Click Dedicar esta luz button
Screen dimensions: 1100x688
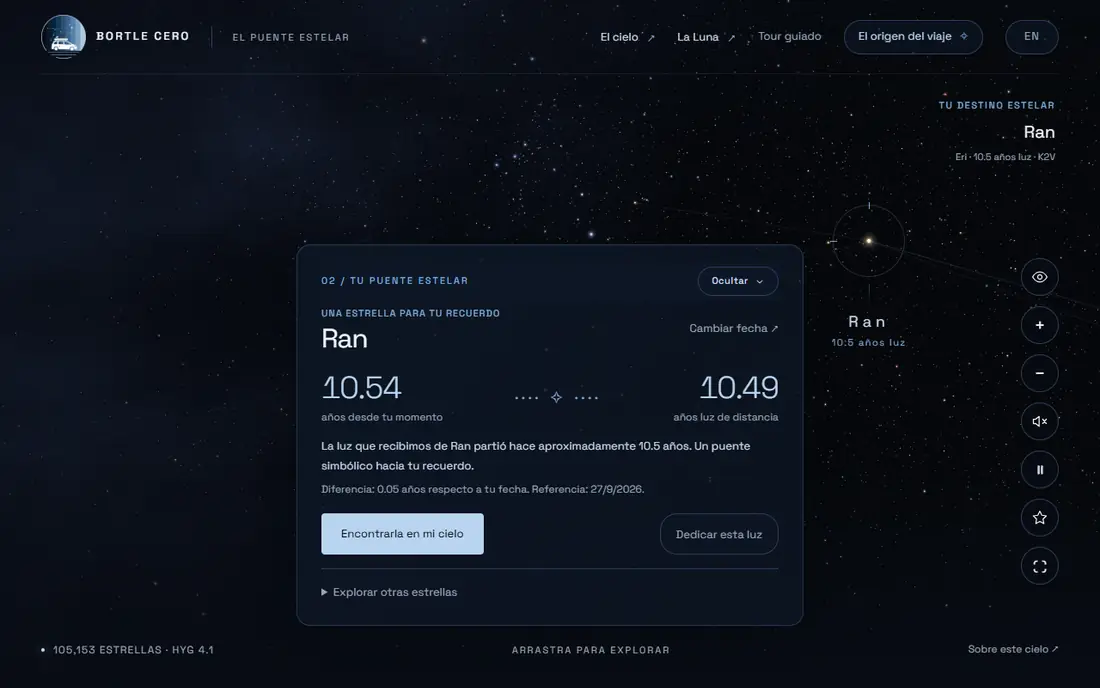click(x=718, y=534)
